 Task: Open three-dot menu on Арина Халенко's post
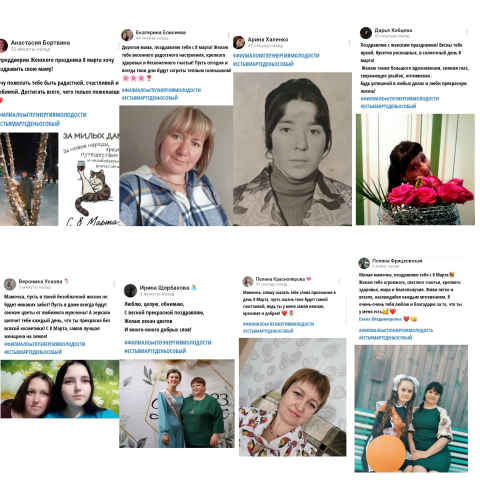point(349,42)
